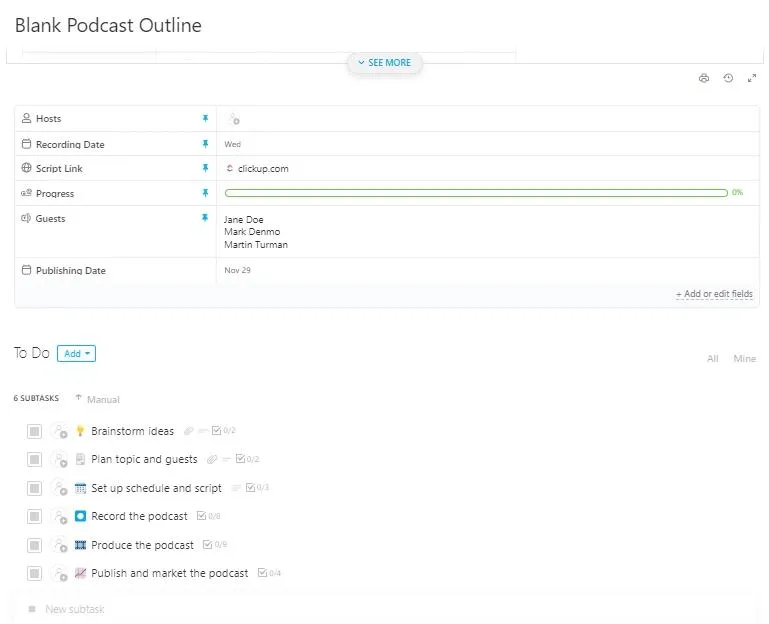Open Record the podcast subtask
Image resolution: width=769 pixels, height=624 pixels.
[x=139, y=516]
